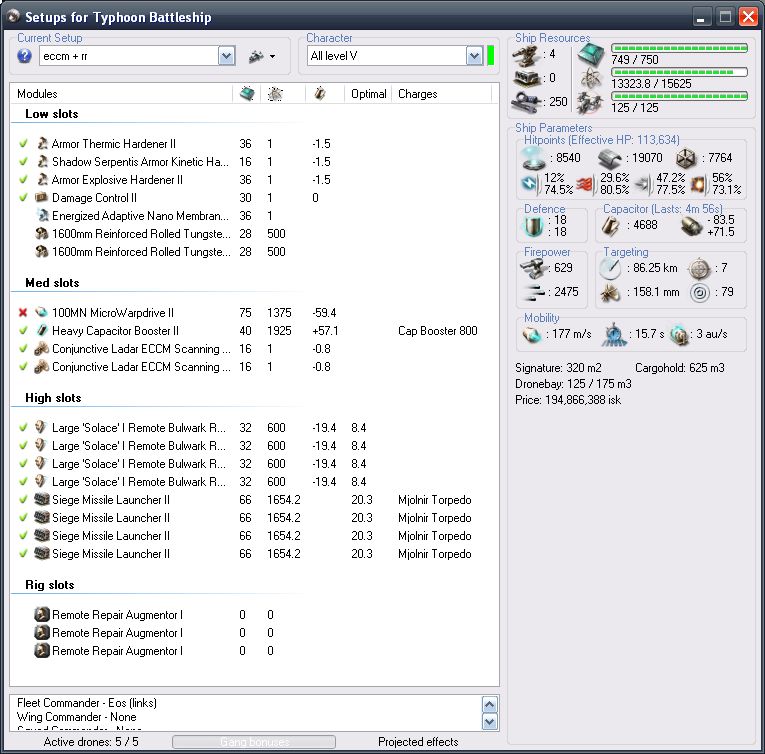The height and width of the screenshot is (754, 765).
Task: Click the fleet list scroll down arrow
Action: tap(489, 721)
